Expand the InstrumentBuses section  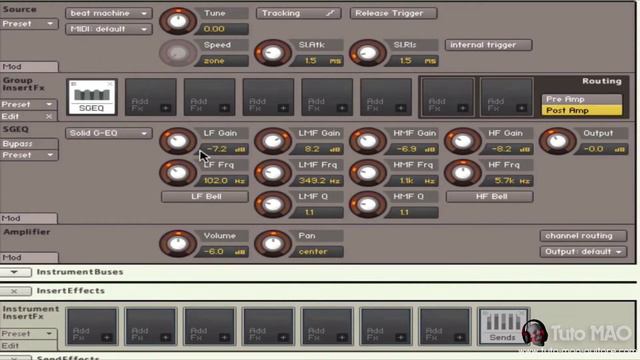tap(15, 272)
